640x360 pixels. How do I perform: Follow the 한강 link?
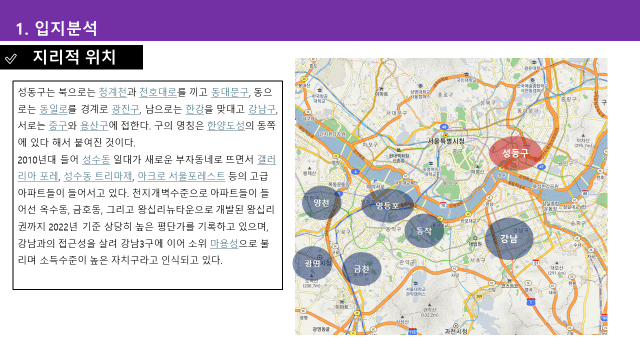[x=195, y=109]
